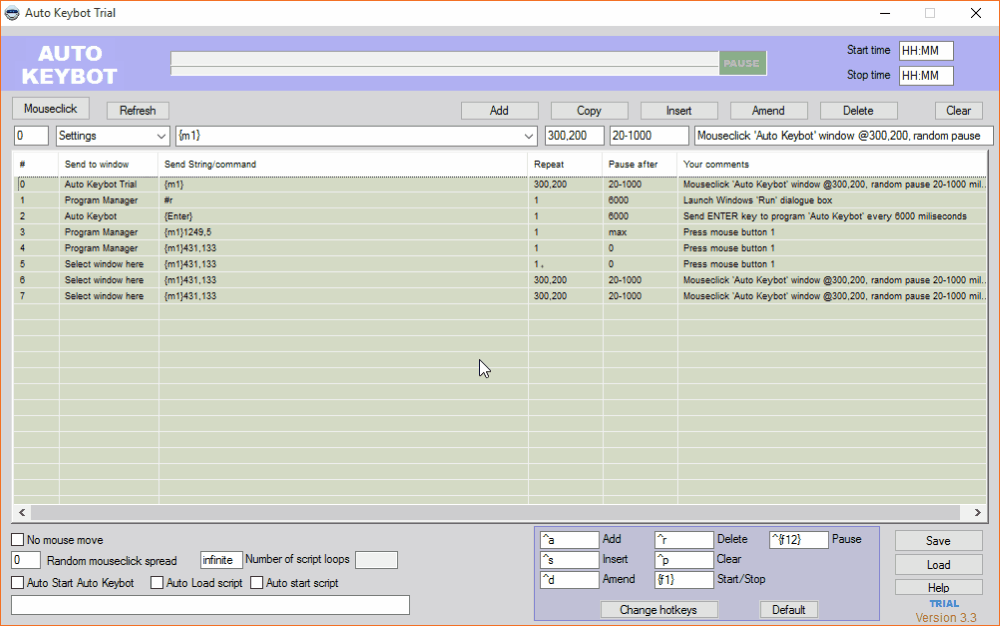
Task: Click the Refresh button
Action: tap(137, 110)
